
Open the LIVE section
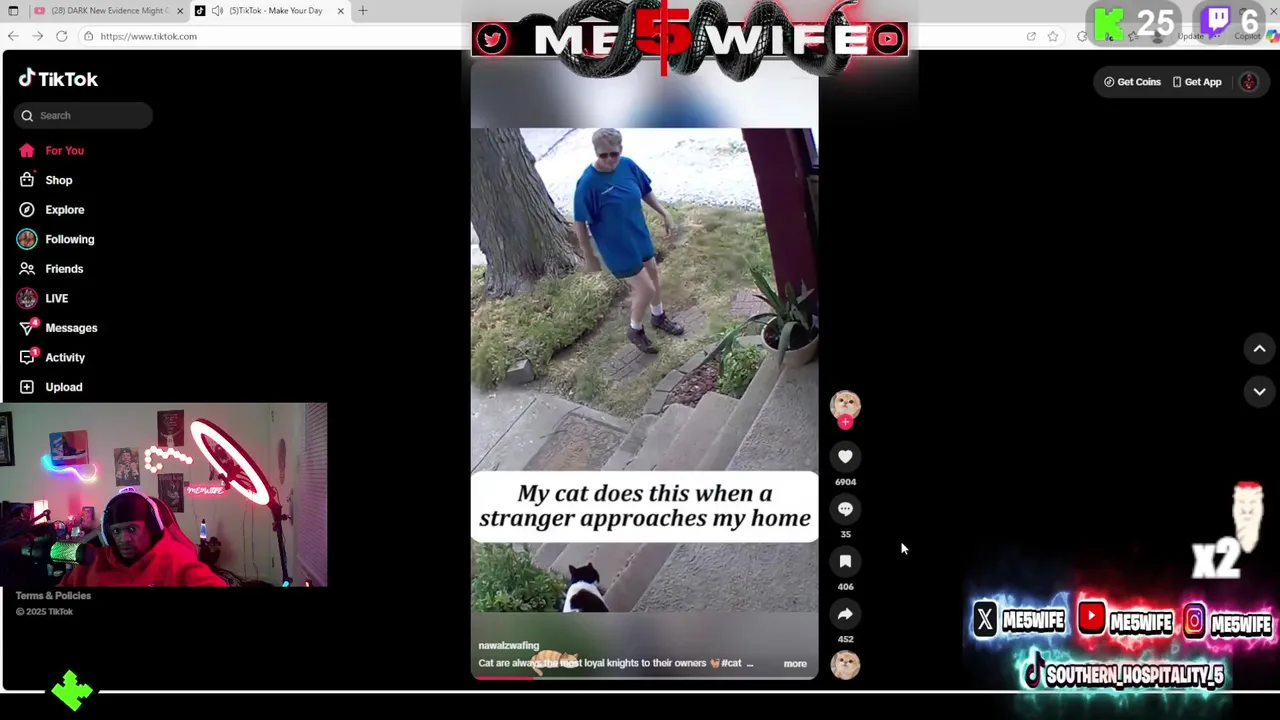click(x=43, y=298)
